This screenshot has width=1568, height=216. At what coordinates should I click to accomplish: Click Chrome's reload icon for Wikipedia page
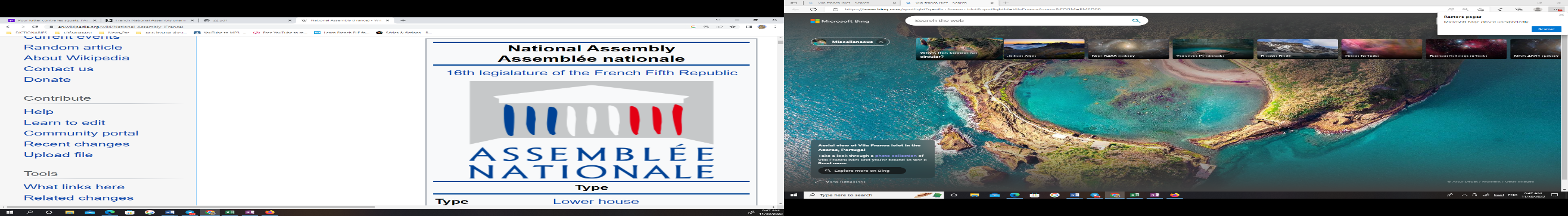click(x=35, y=27)
